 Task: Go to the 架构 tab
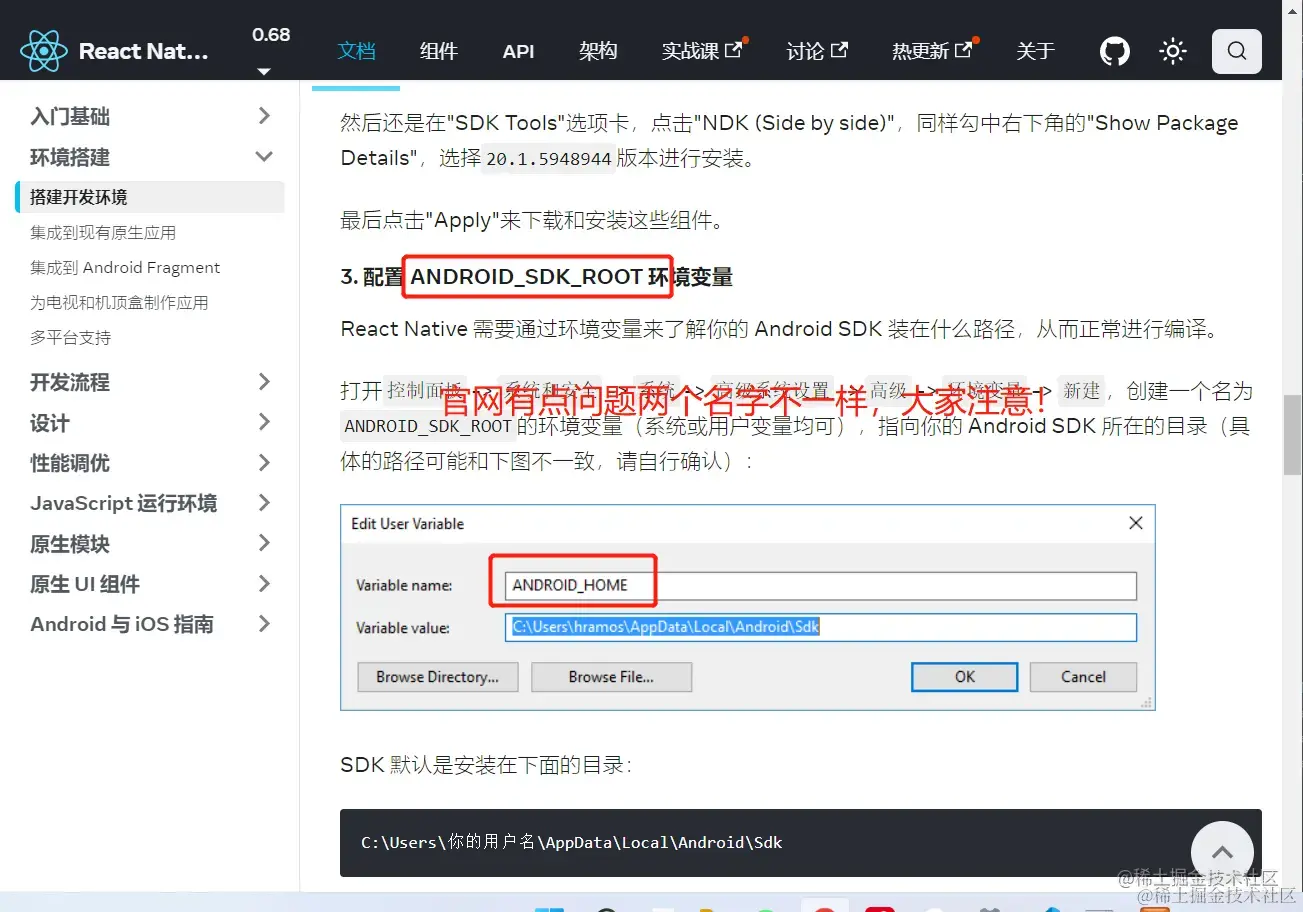click(598, 51)
